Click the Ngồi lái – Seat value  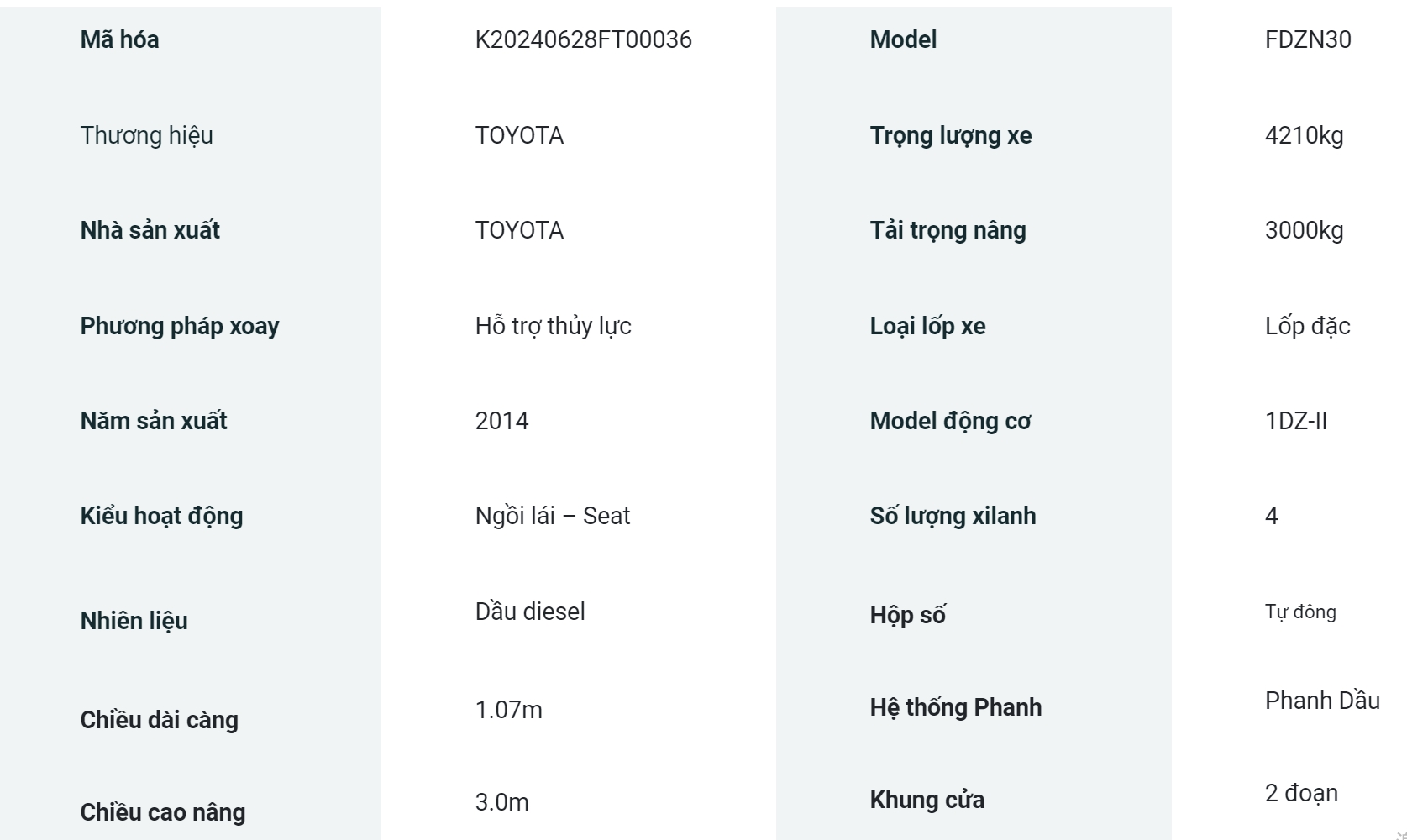(x=553, y=516)
